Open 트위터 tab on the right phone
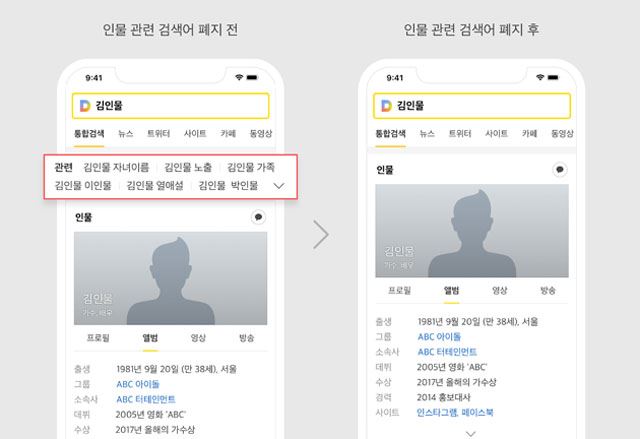 (x=460, y=133)
